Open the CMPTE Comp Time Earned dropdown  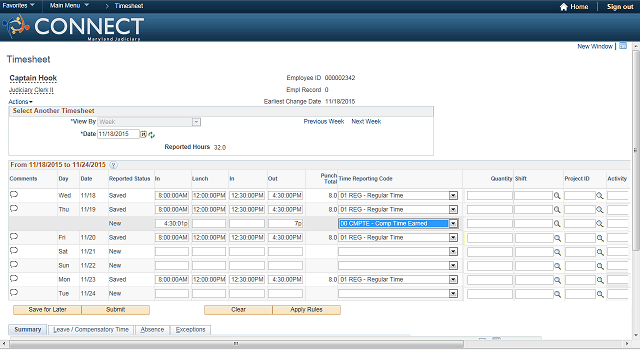click(x=453, y=224)
